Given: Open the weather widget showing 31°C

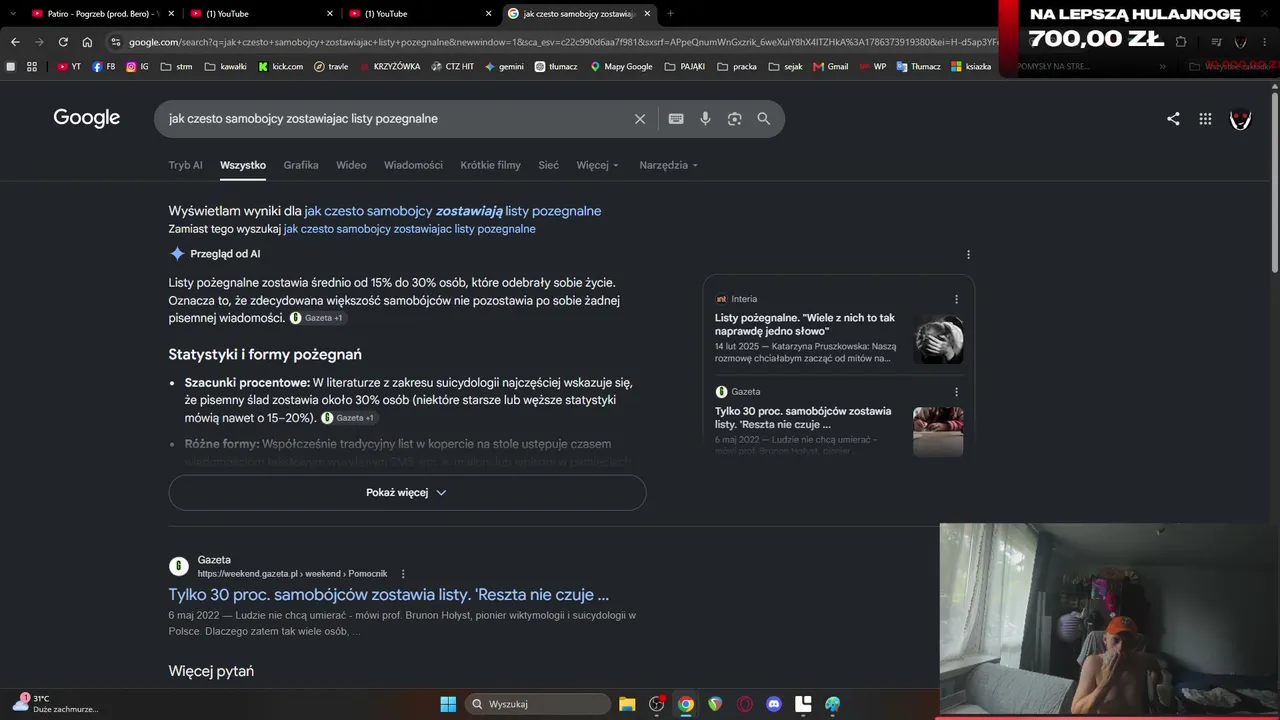Looking at the screenshot, I should (x=55, y=704).
